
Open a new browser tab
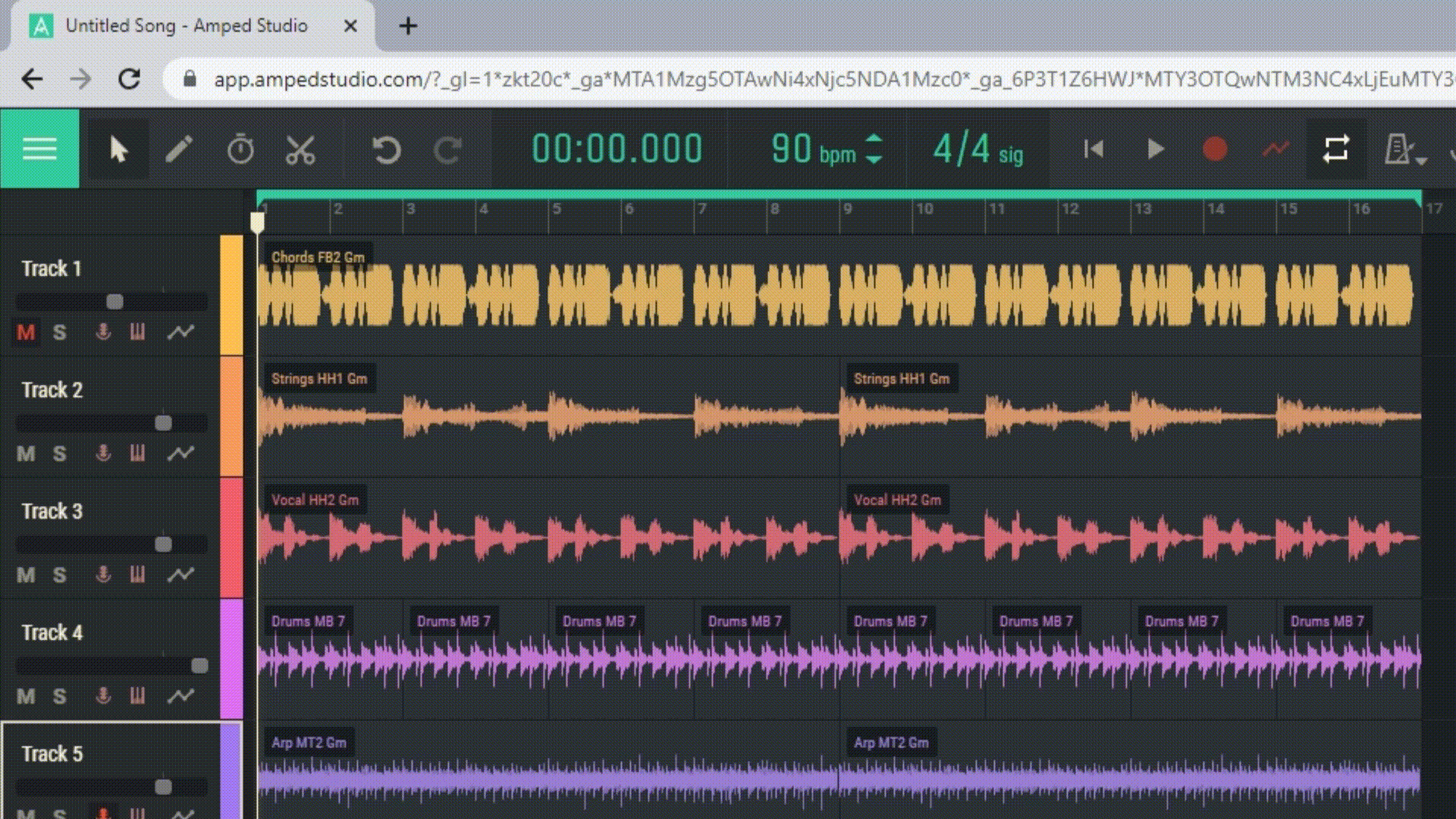pyautogui.click(x=408, y=25)
